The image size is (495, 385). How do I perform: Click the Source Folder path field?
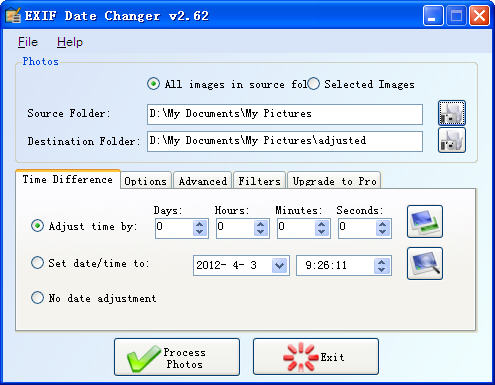285,114
